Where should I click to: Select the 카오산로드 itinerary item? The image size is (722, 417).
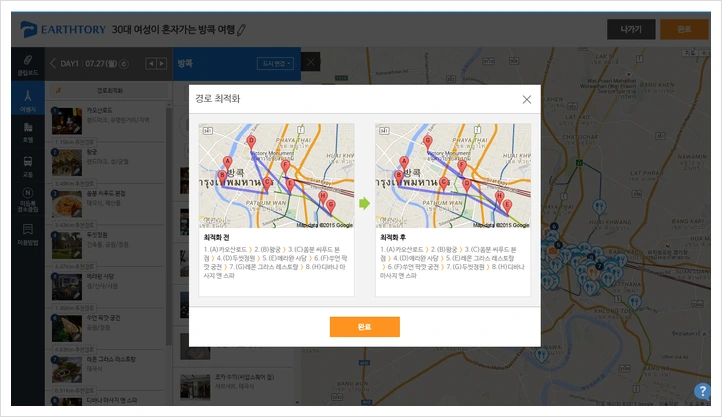(x=107, y=120)
